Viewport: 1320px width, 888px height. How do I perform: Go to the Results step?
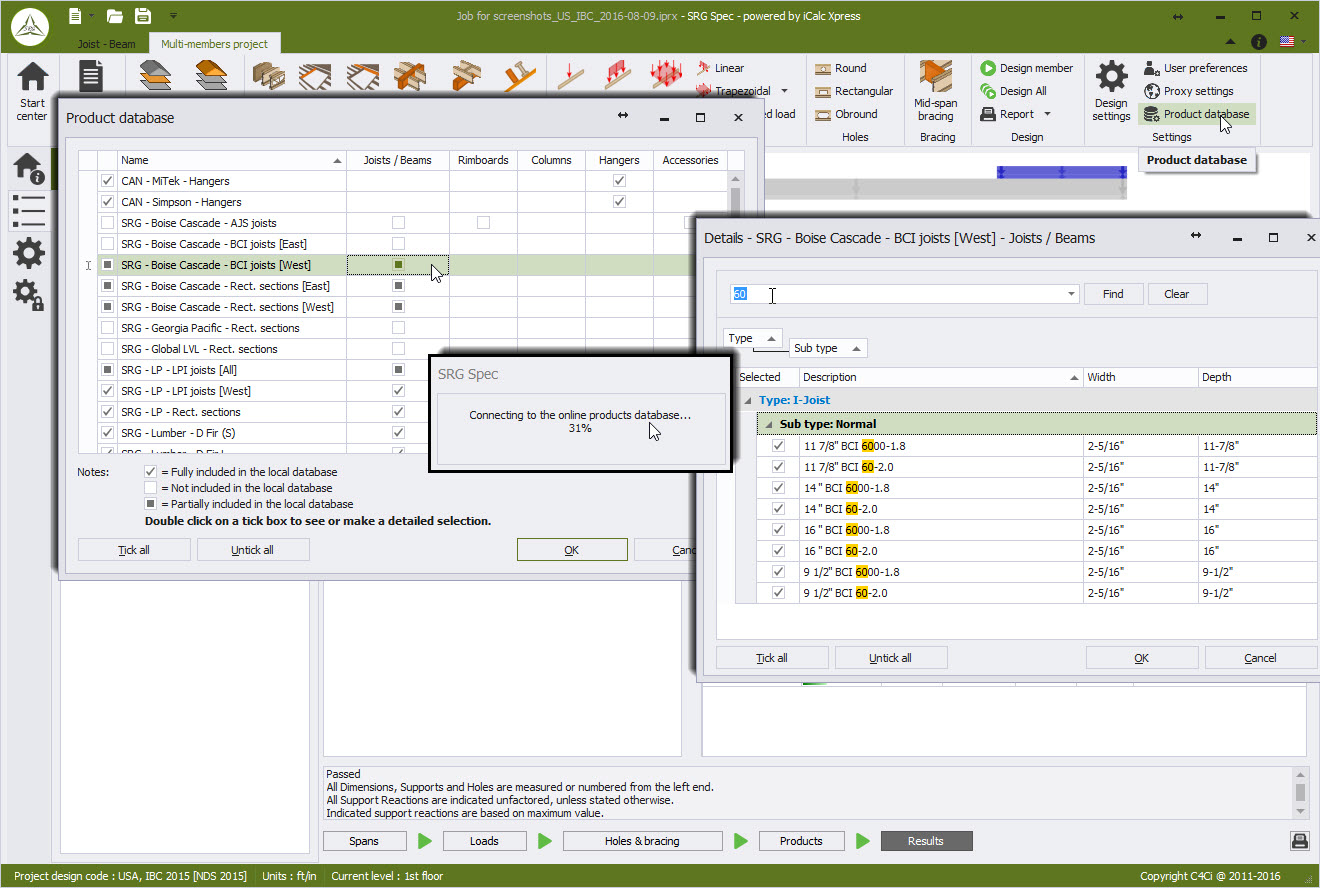(x=926, y=841)
